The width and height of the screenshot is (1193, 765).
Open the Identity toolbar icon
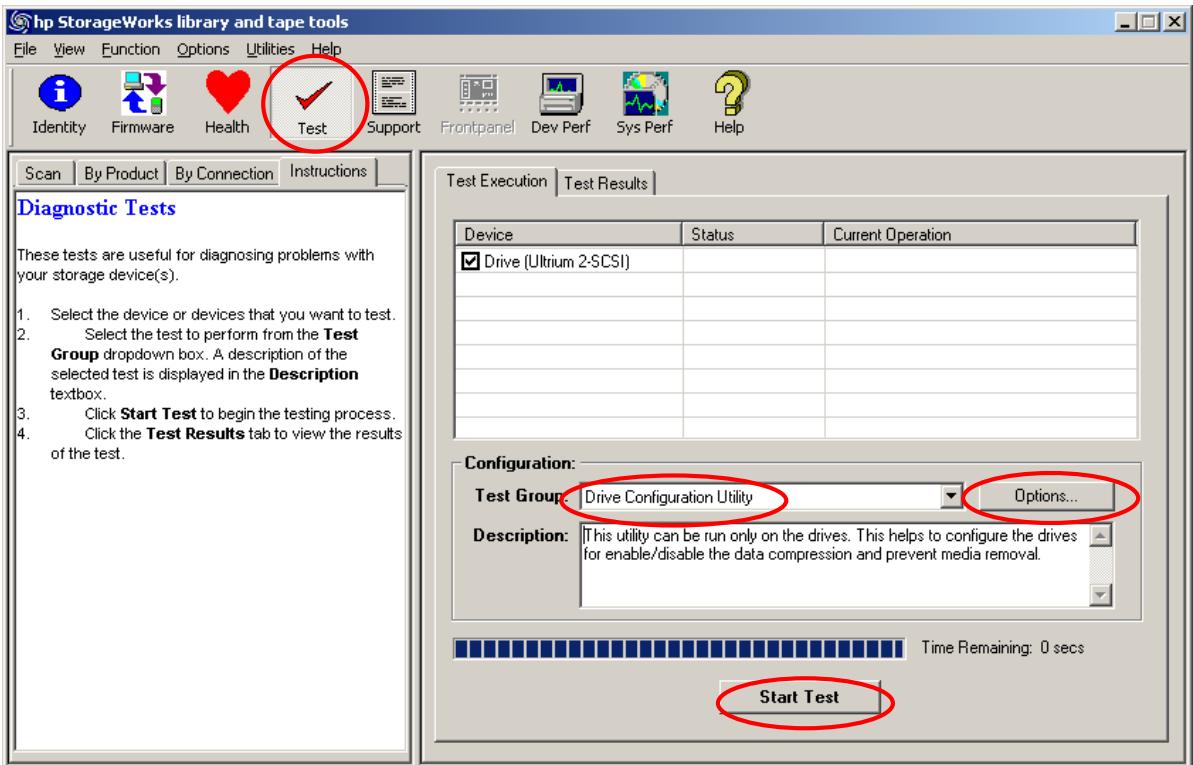tap(59, 104)
